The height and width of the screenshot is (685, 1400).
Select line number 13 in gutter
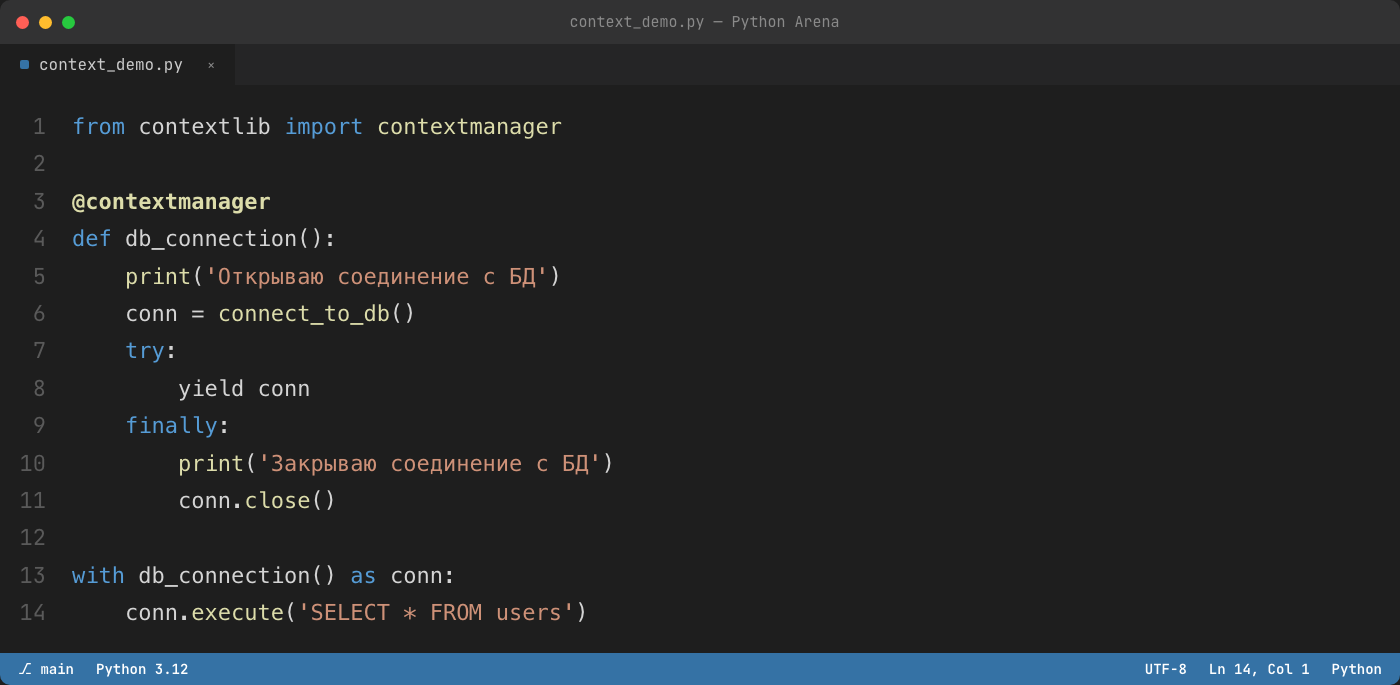tap(33, 576)
